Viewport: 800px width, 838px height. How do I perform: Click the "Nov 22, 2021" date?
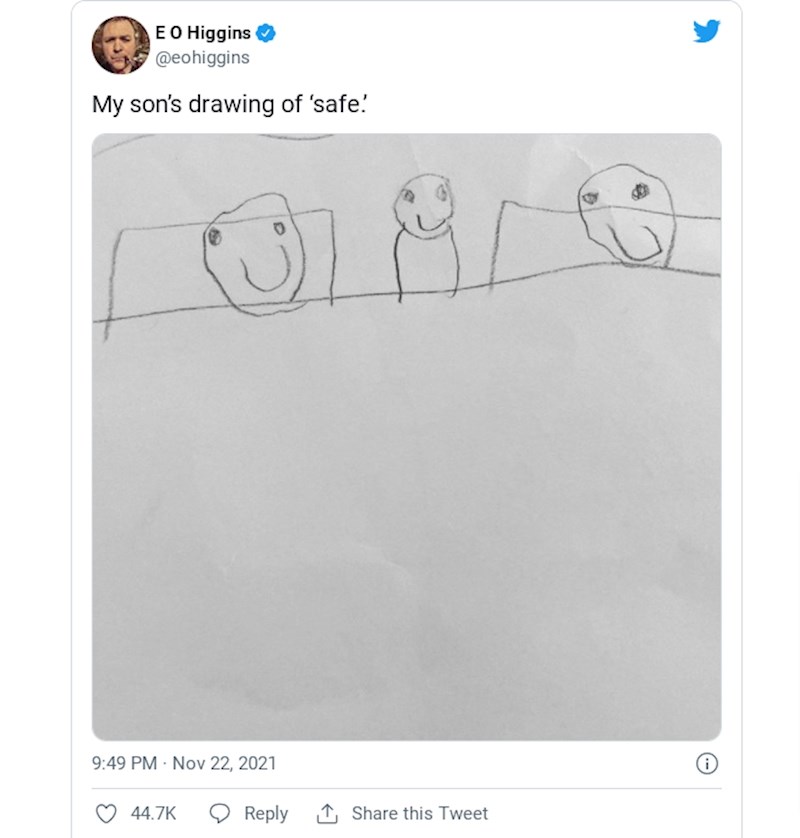tap(224, 763)
